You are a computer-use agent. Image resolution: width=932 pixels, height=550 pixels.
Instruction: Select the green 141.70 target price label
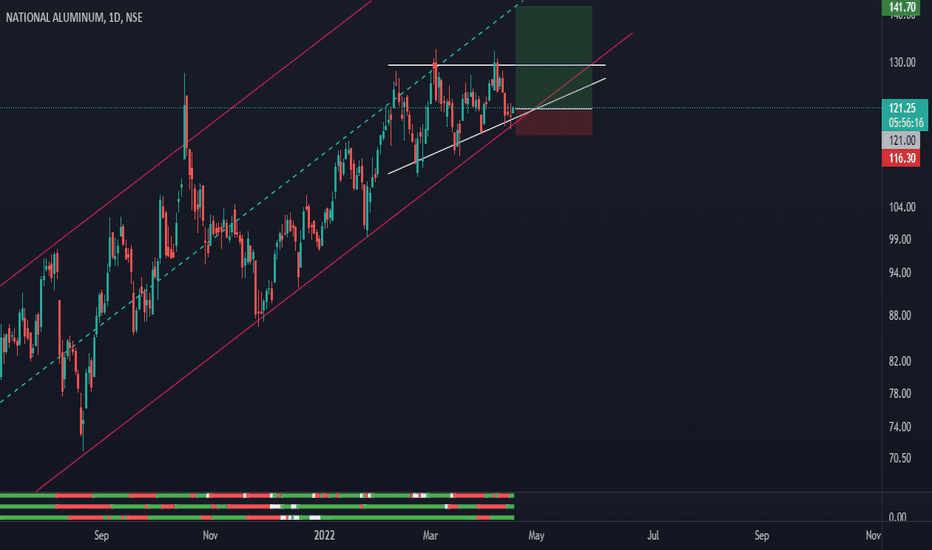point(901,7)
